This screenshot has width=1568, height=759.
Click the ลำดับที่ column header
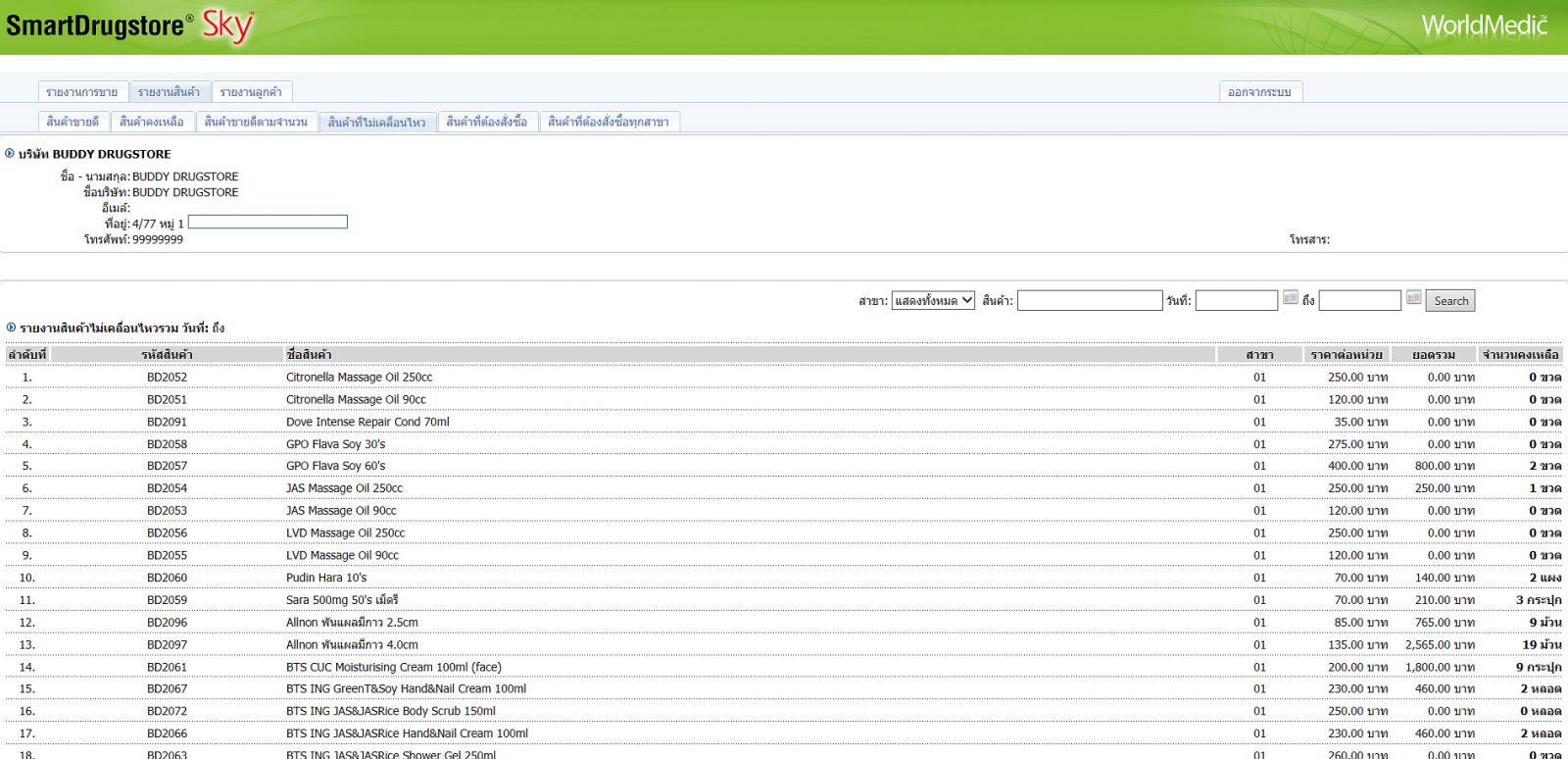(x=27, y=354)
